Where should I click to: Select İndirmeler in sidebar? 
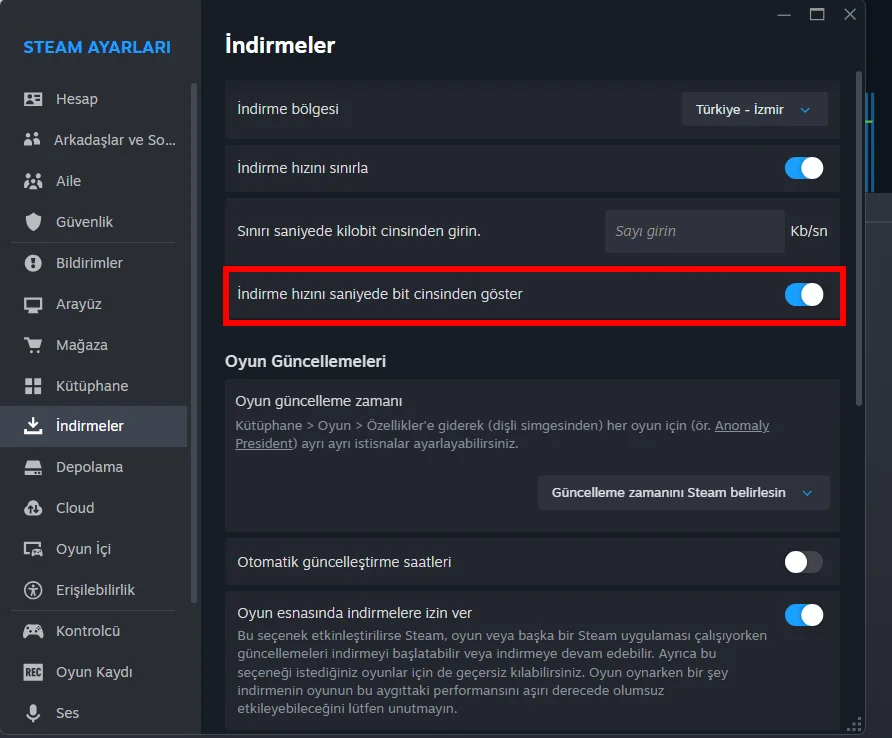(x=94, y=426)
